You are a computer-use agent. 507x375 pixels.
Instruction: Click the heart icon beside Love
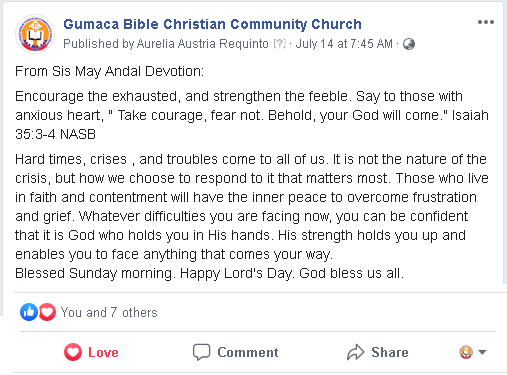[73, 352]
